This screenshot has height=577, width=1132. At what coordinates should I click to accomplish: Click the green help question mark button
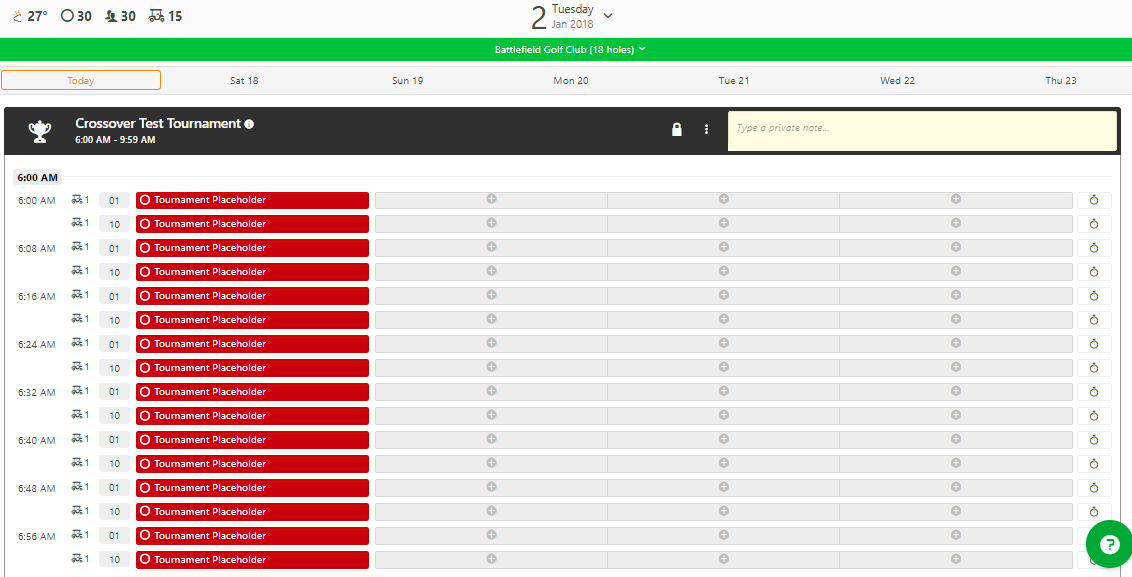click(1109, 544)
